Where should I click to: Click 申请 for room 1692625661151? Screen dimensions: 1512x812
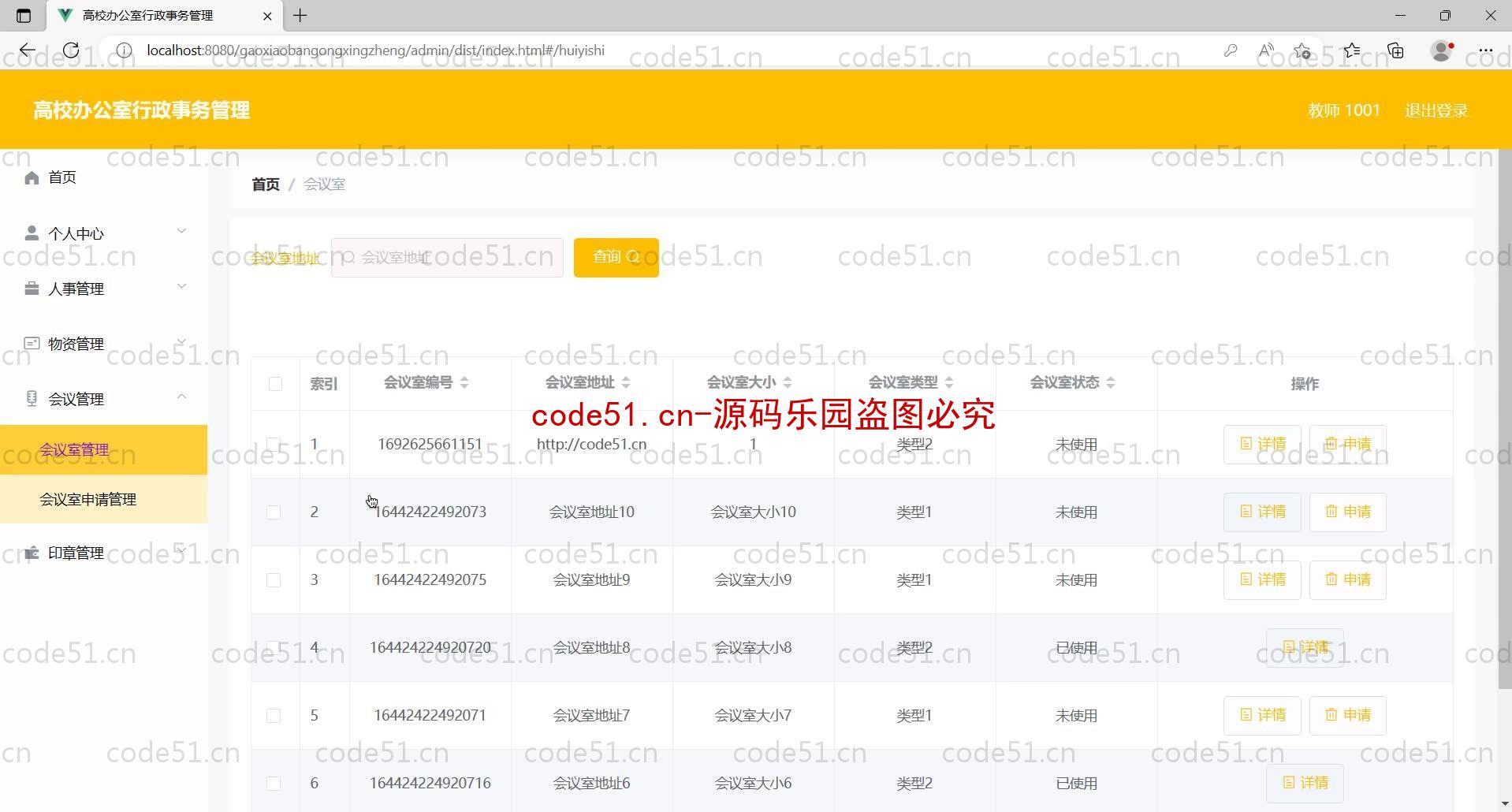coord(1347,445)
